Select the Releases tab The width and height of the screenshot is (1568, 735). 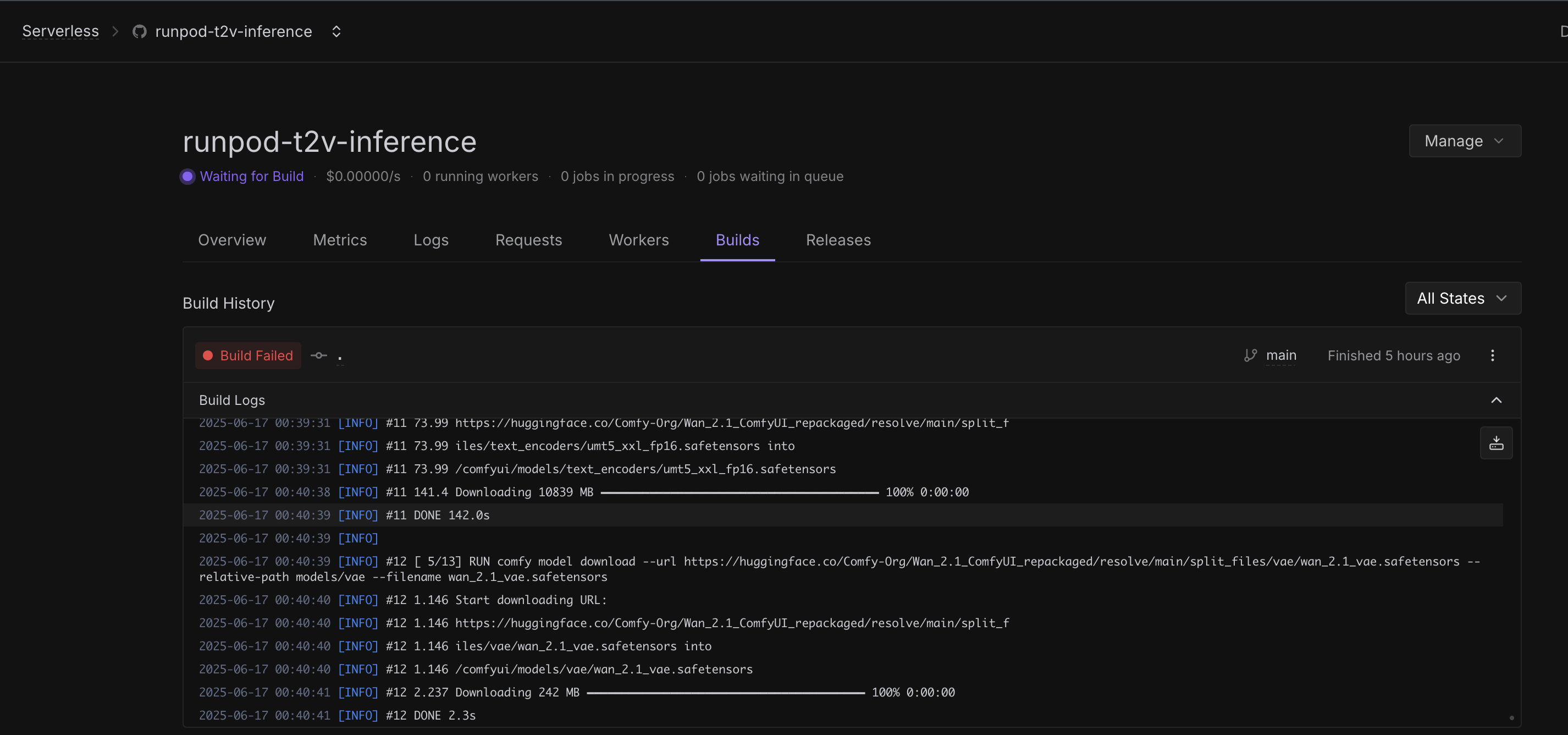pos(837,240)
